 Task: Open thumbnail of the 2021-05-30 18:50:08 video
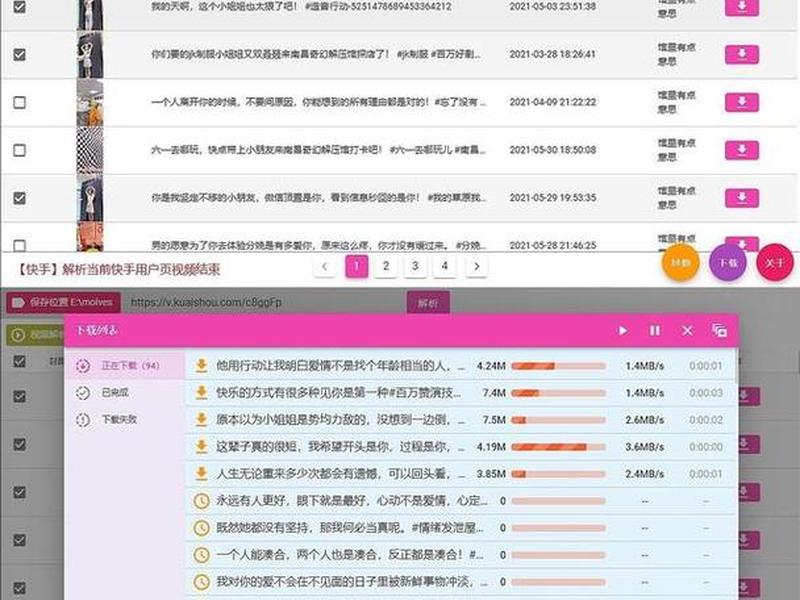[90, 150]
